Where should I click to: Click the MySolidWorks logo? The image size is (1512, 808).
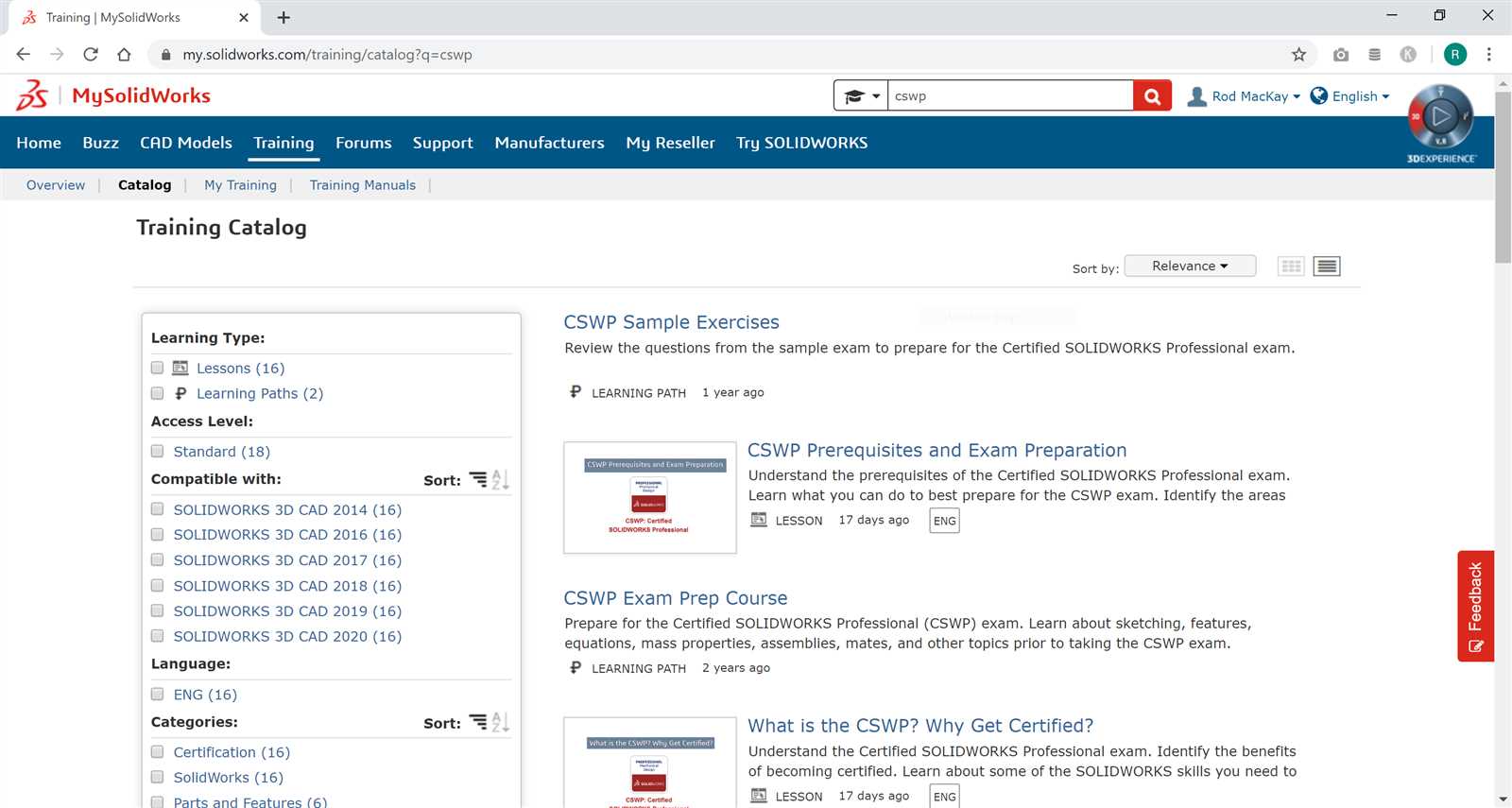point(113,95)
